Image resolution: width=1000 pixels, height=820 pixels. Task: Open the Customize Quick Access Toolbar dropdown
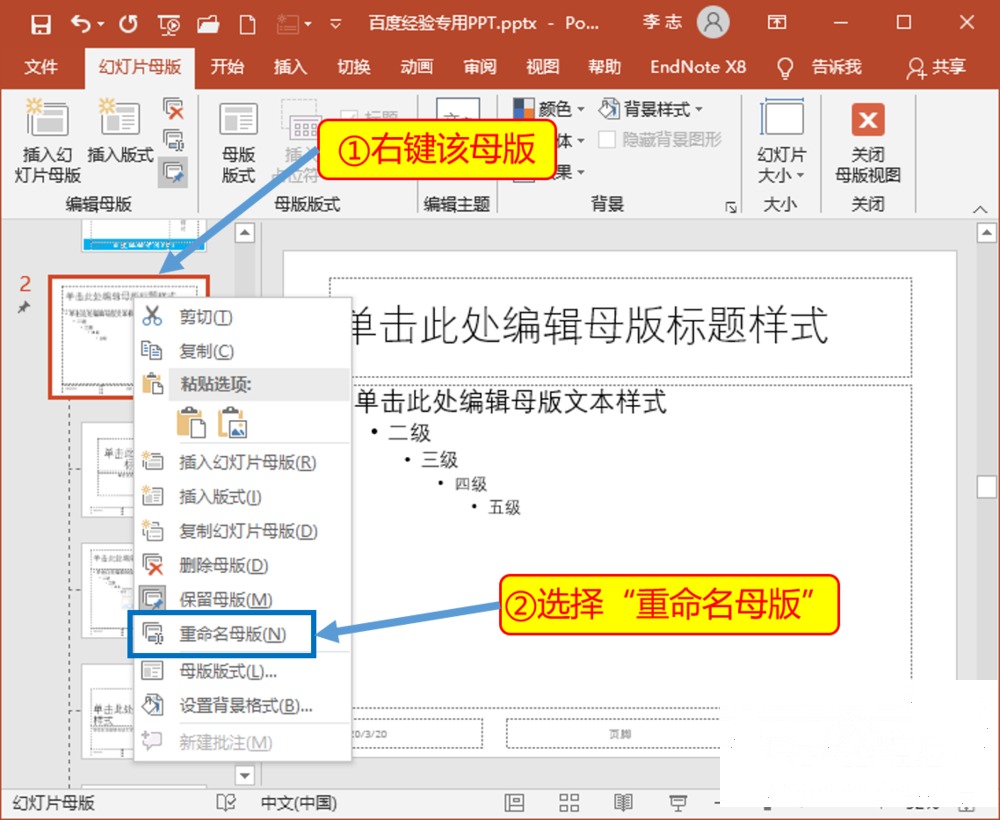(335, 25)
